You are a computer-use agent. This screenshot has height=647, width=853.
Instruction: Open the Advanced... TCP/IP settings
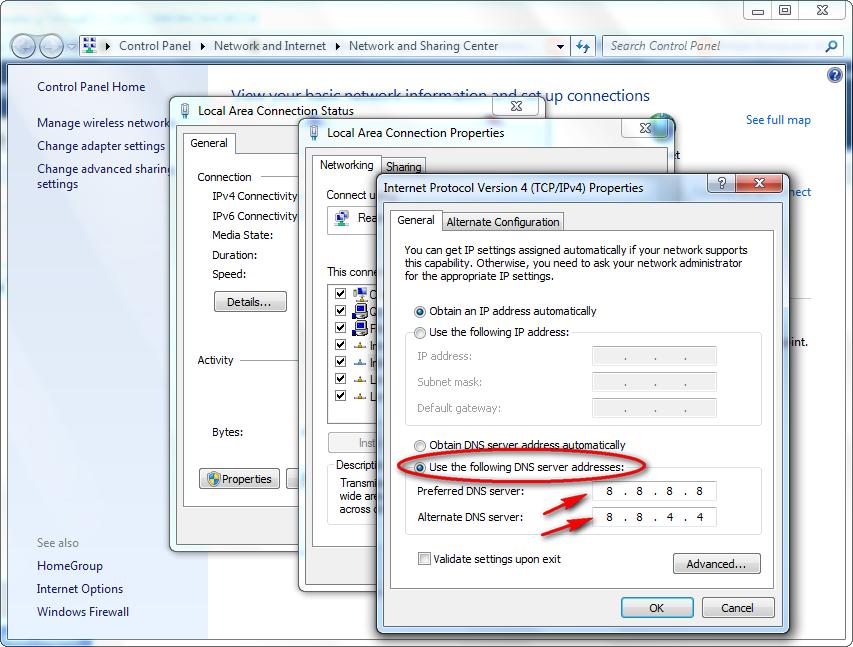pos(716,564)
